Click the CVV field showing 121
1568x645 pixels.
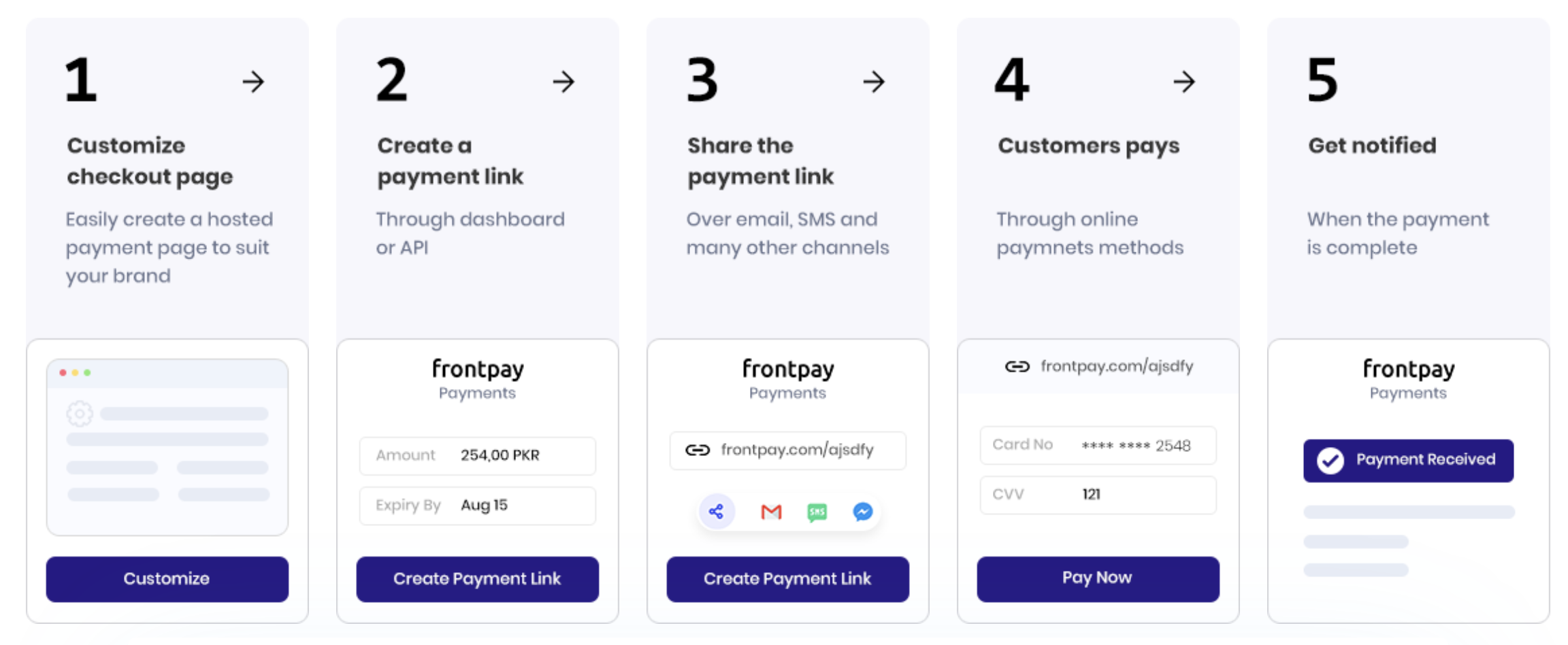pos(1098,495)
